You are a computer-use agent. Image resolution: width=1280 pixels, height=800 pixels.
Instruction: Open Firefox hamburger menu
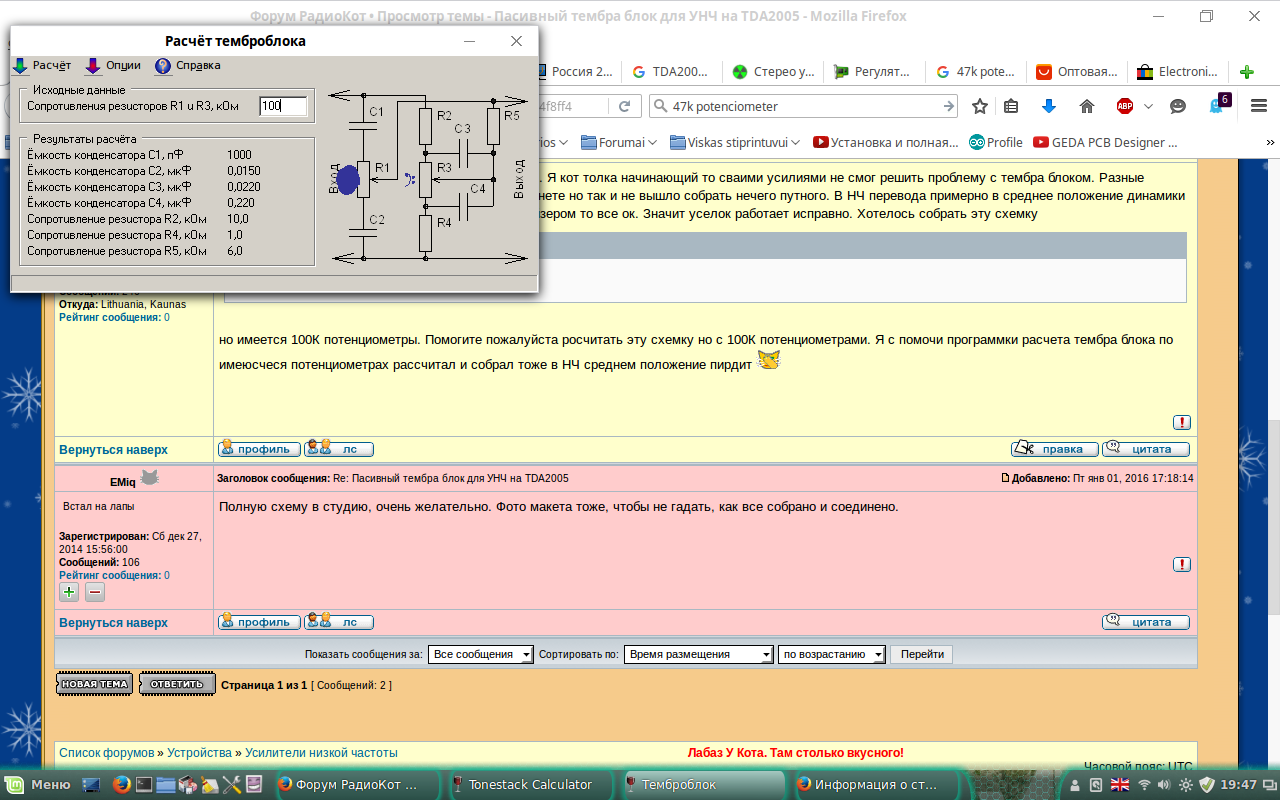(x=1259, y=106)
